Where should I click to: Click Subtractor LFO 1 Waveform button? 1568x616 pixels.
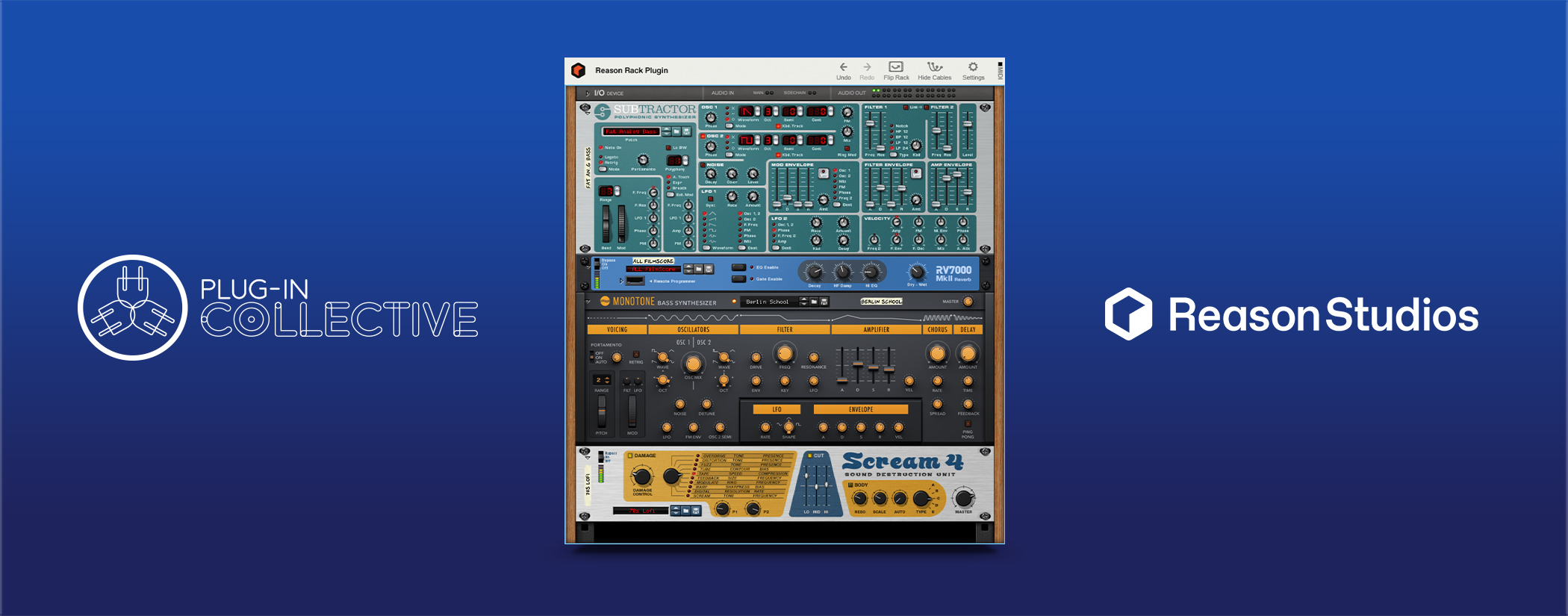pyautogui.click(x=705, y=248)
